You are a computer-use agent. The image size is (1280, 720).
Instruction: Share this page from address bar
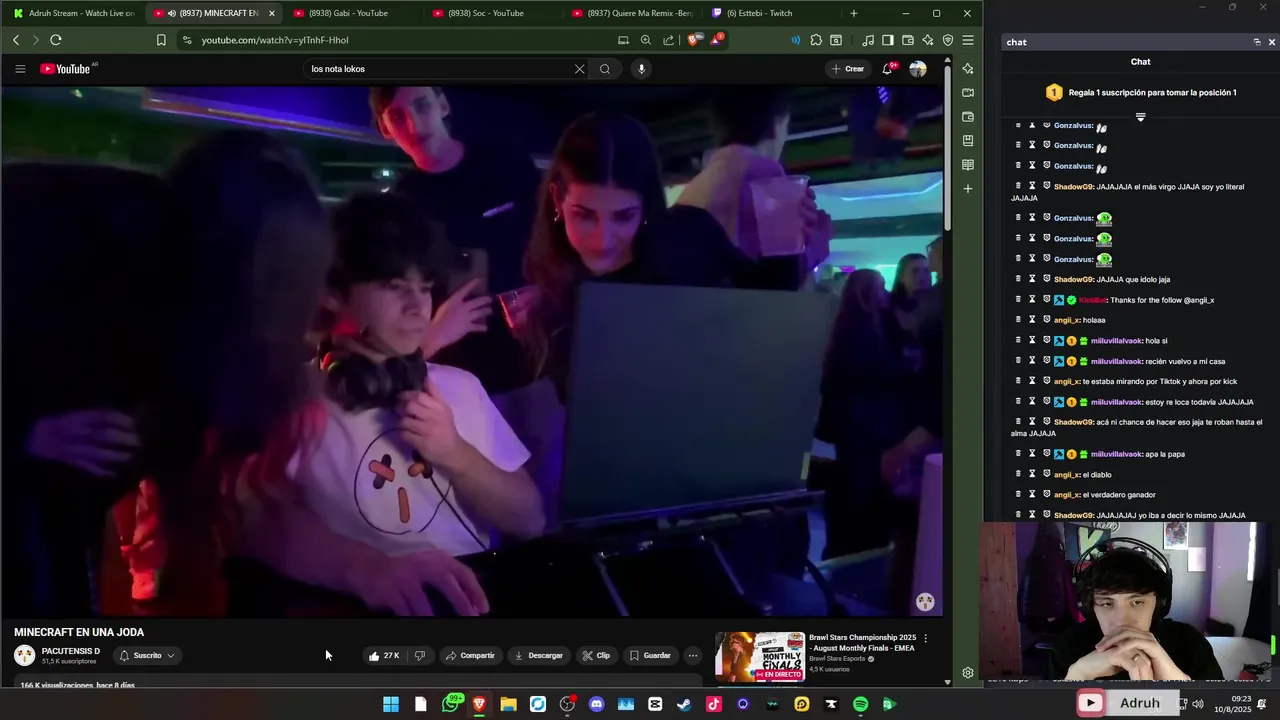tap(668, 40)
